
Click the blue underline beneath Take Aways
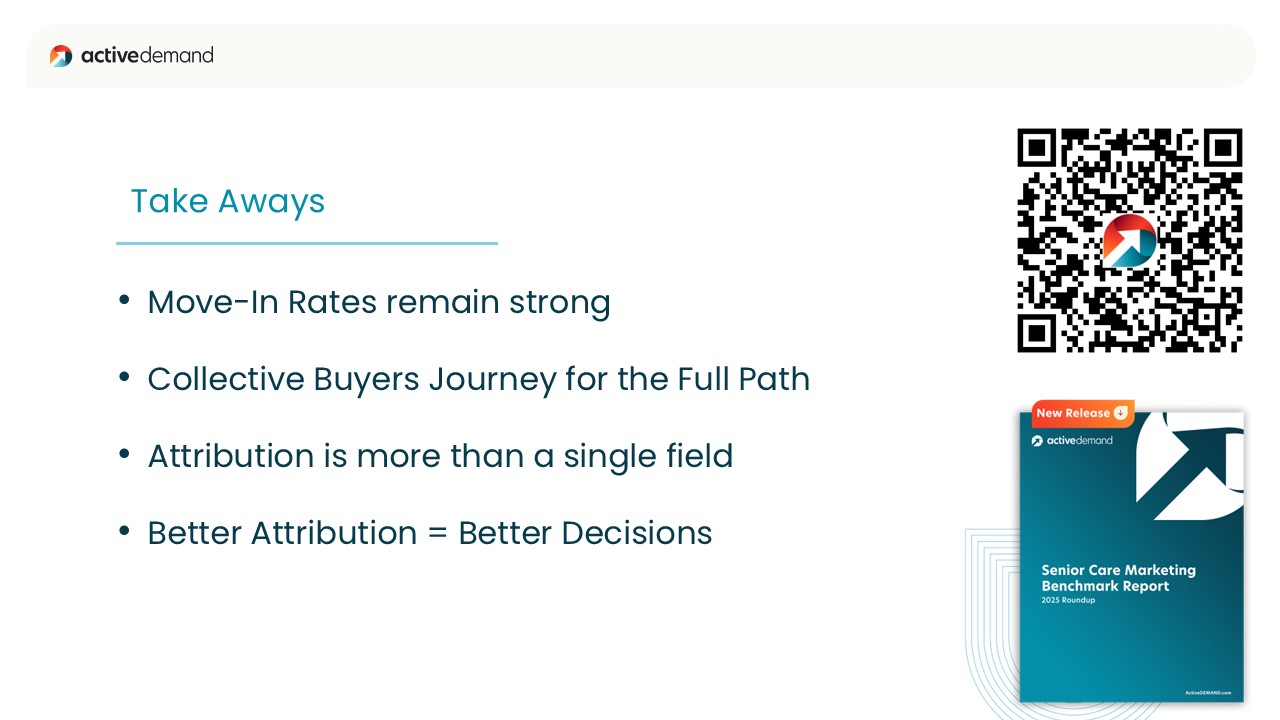306,243
